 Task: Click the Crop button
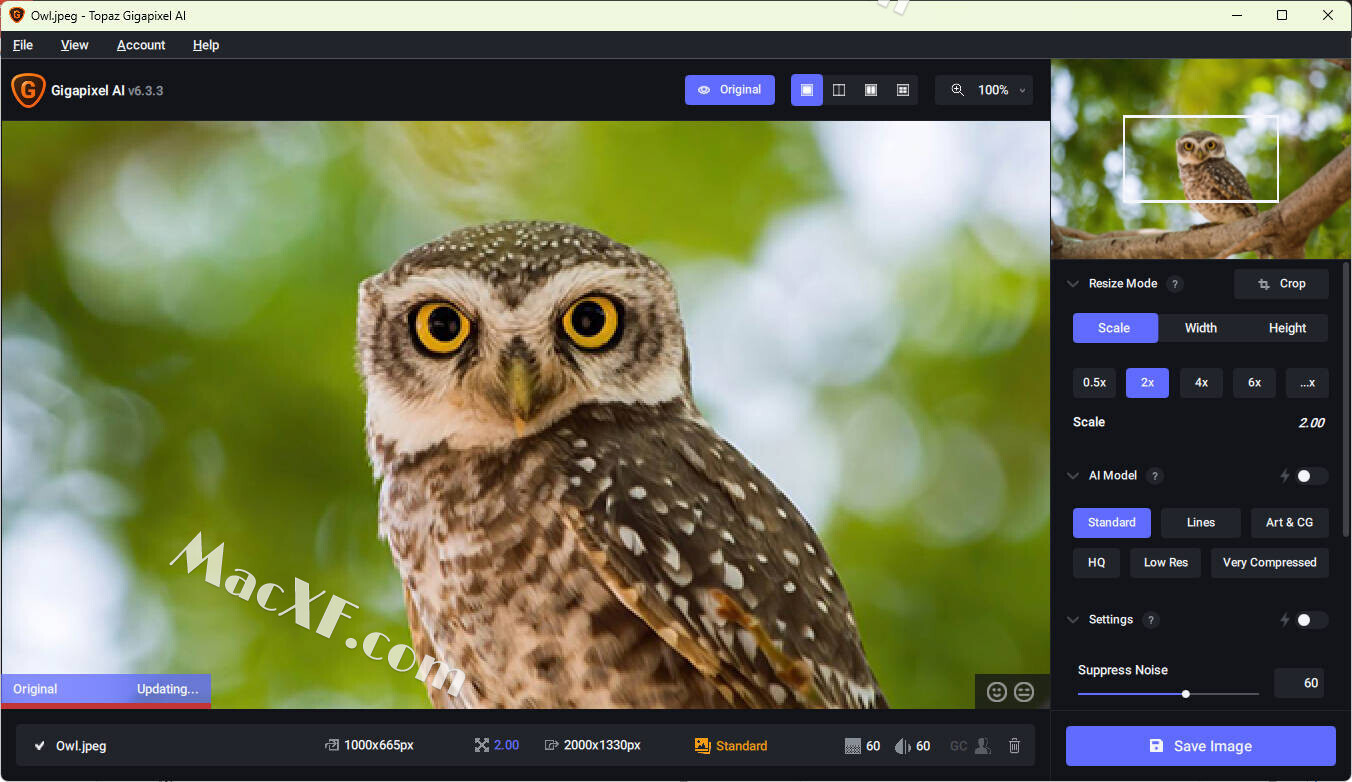pos(1281,284)
